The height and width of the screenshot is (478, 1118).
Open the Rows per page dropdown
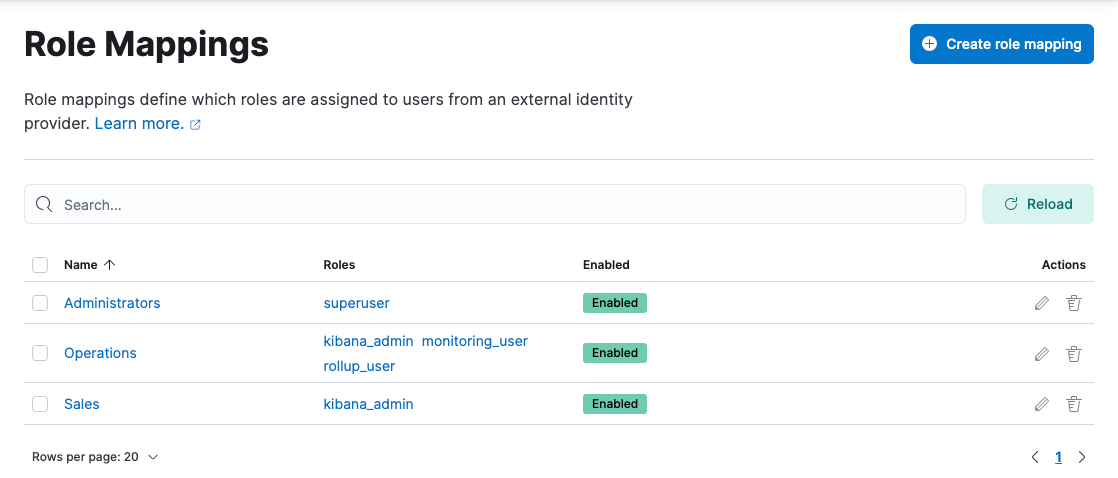[95, 457]
